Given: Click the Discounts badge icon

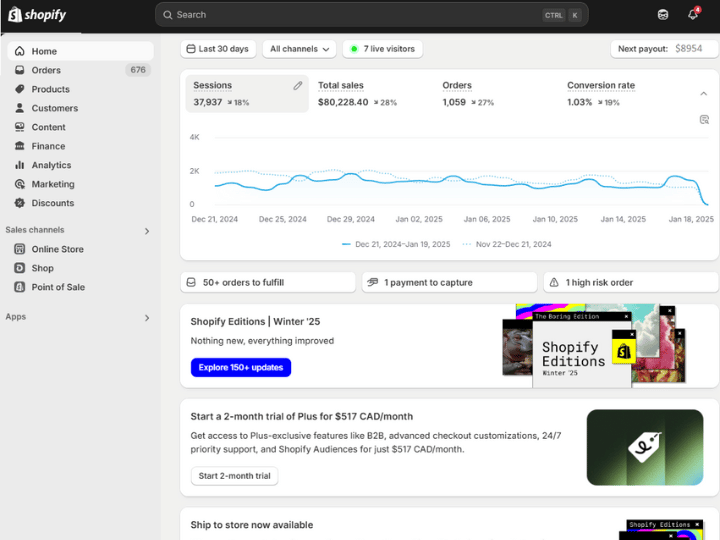Looking at the screenshot, I should point(19,203).
